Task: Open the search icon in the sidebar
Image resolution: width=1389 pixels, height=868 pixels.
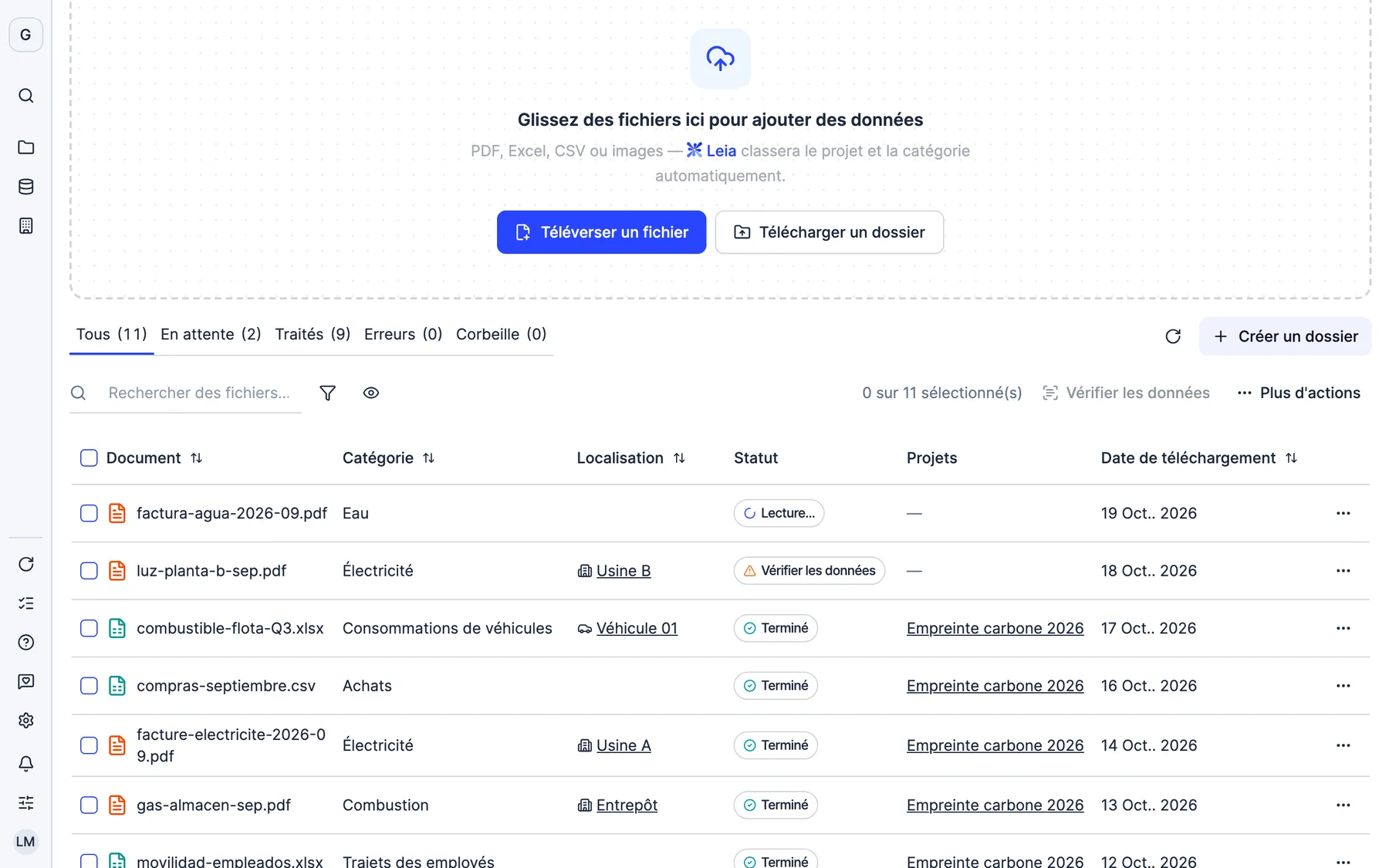Action: click(x=25, y=96)
